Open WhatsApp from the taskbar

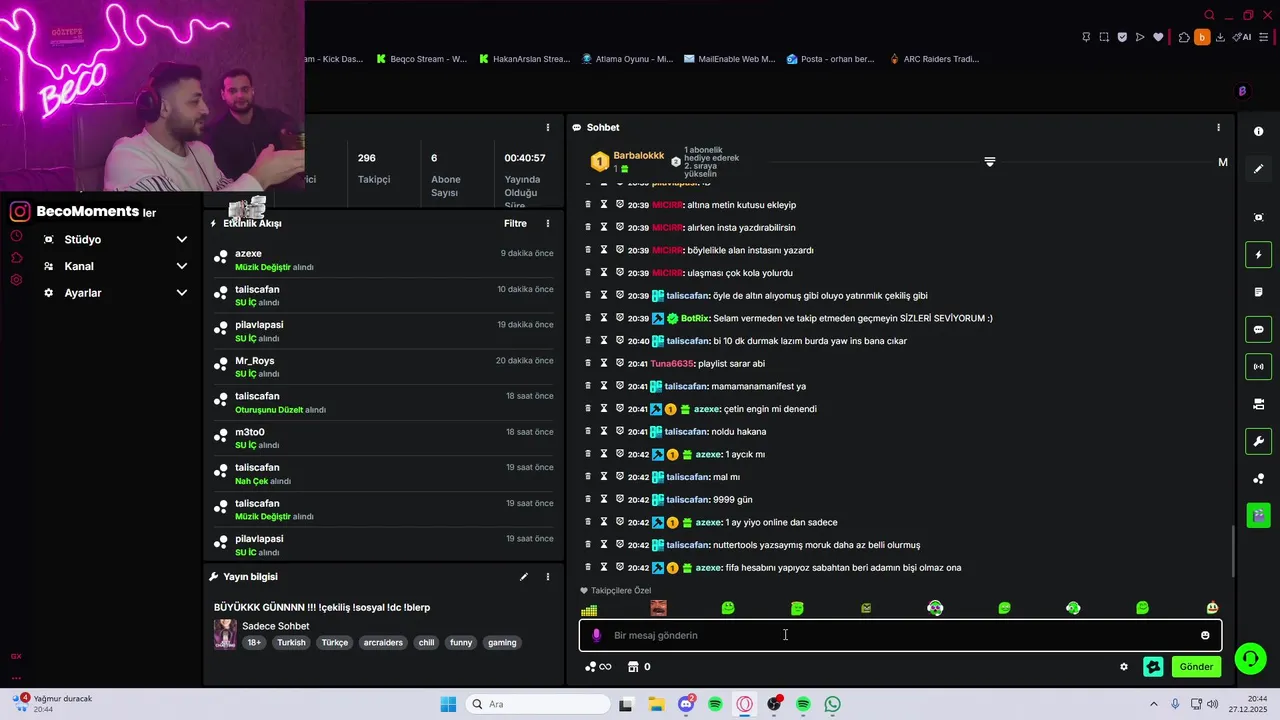[x=832, y=704]
